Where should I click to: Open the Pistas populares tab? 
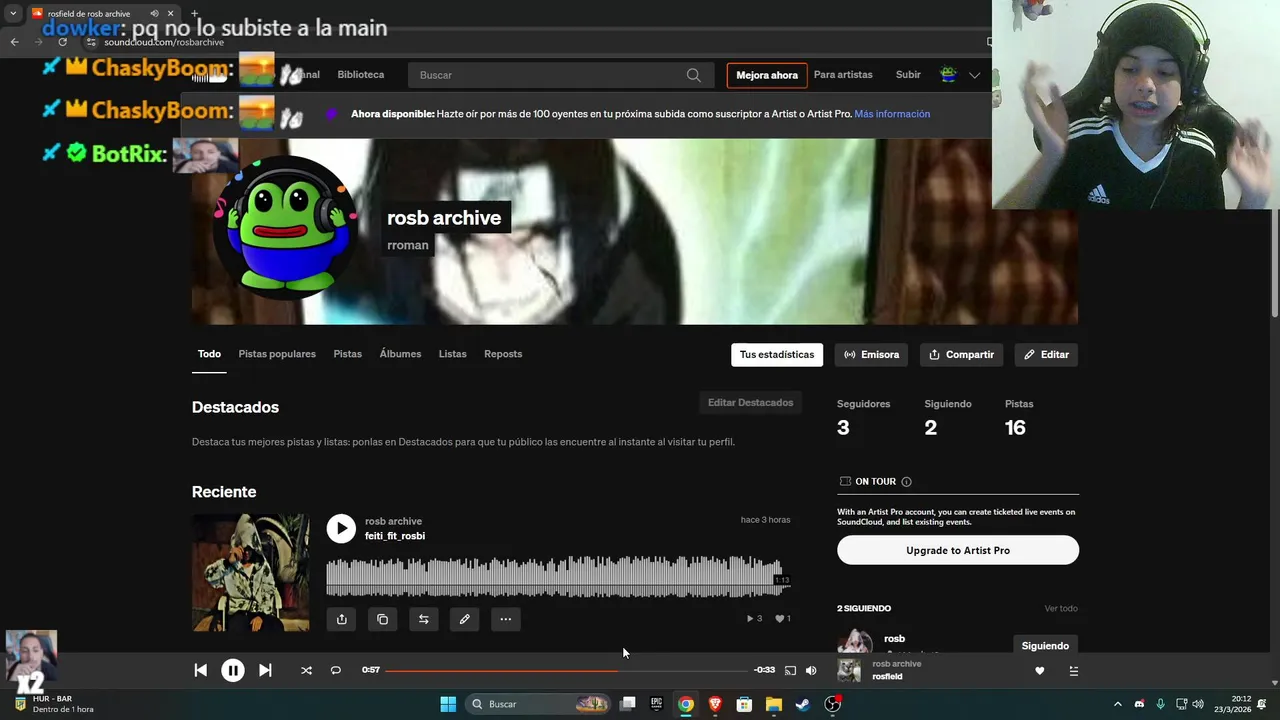click(x=277, y=354)
